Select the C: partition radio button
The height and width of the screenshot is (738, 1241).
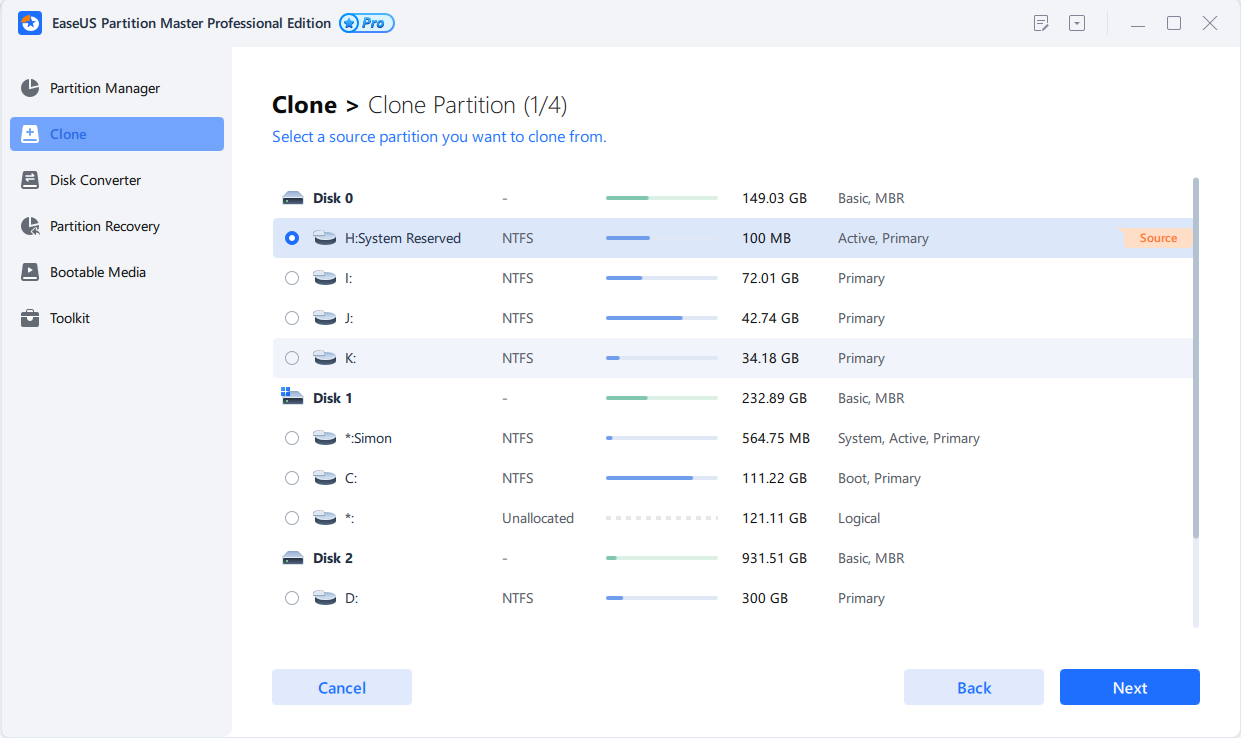(292, 478)
